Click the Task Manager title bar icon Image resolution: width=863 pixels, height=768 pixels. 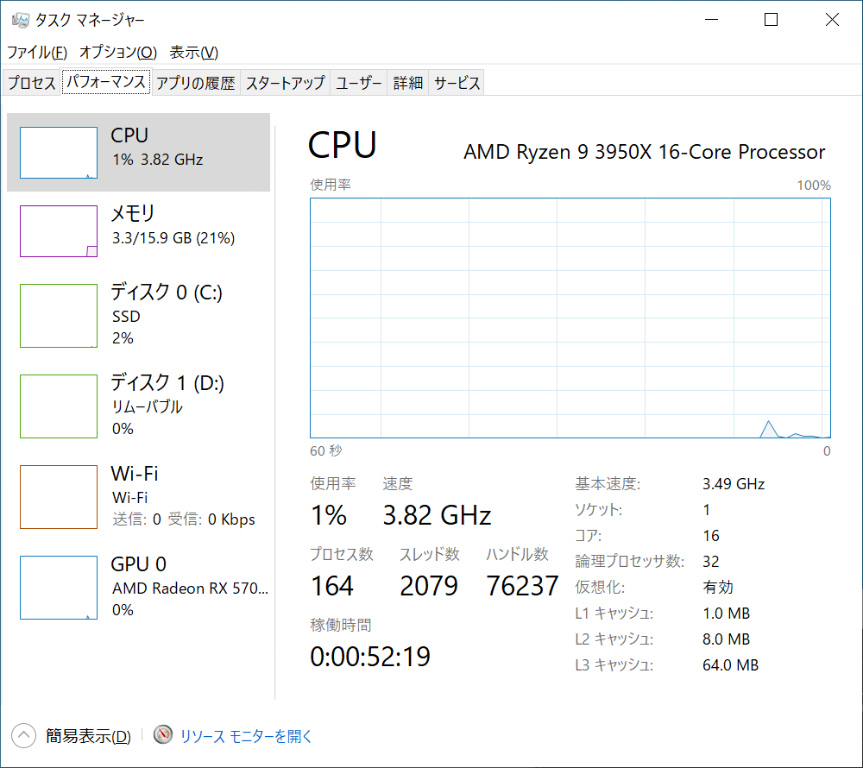click(x=20, y=20)
